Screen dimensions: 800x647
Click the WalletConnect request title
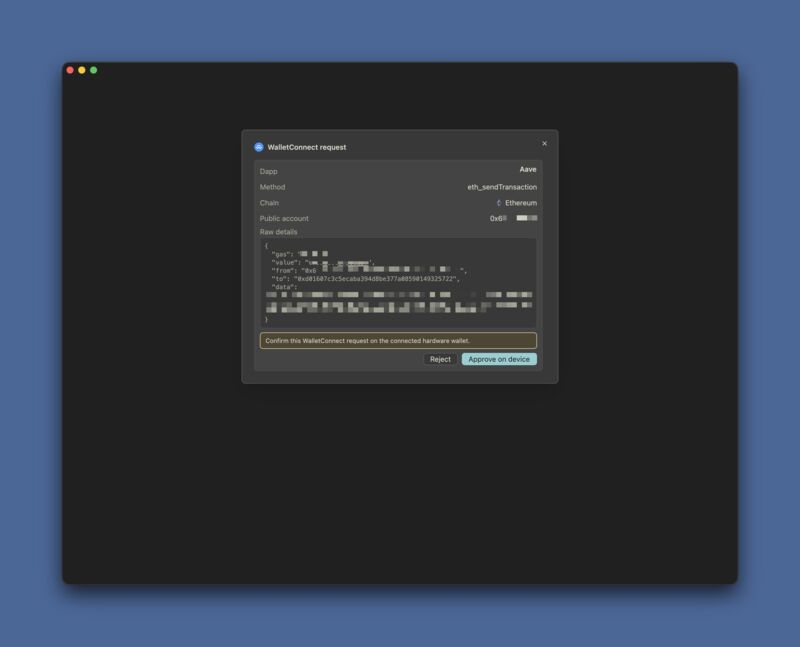307,147
